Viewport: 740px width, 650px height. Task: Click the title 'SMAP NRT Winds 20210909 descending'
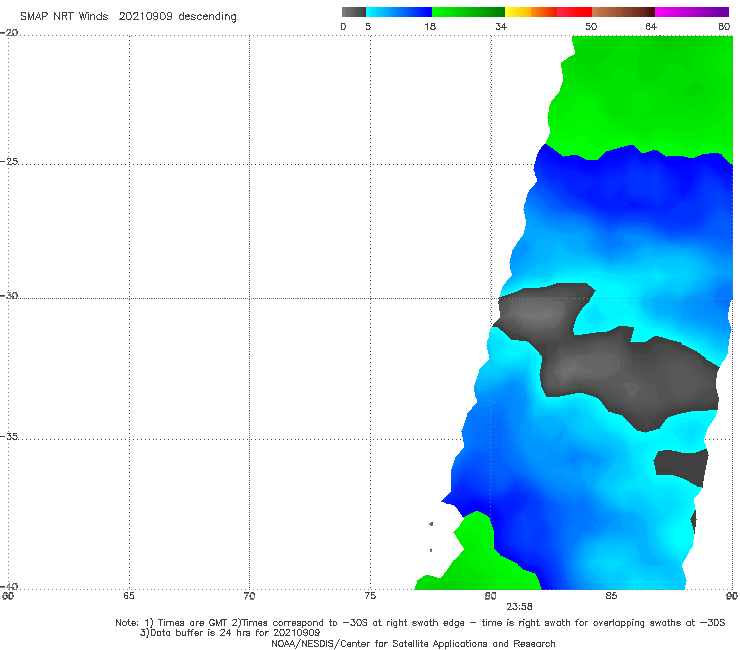(128, 17)
